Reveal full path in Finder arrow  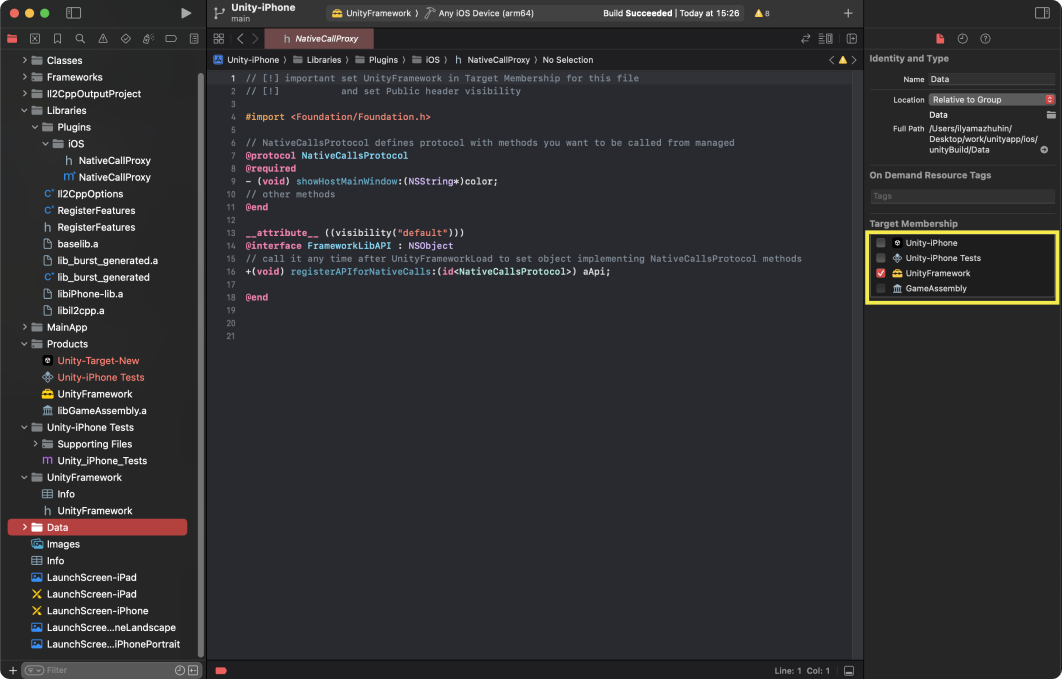point(1044,150)
